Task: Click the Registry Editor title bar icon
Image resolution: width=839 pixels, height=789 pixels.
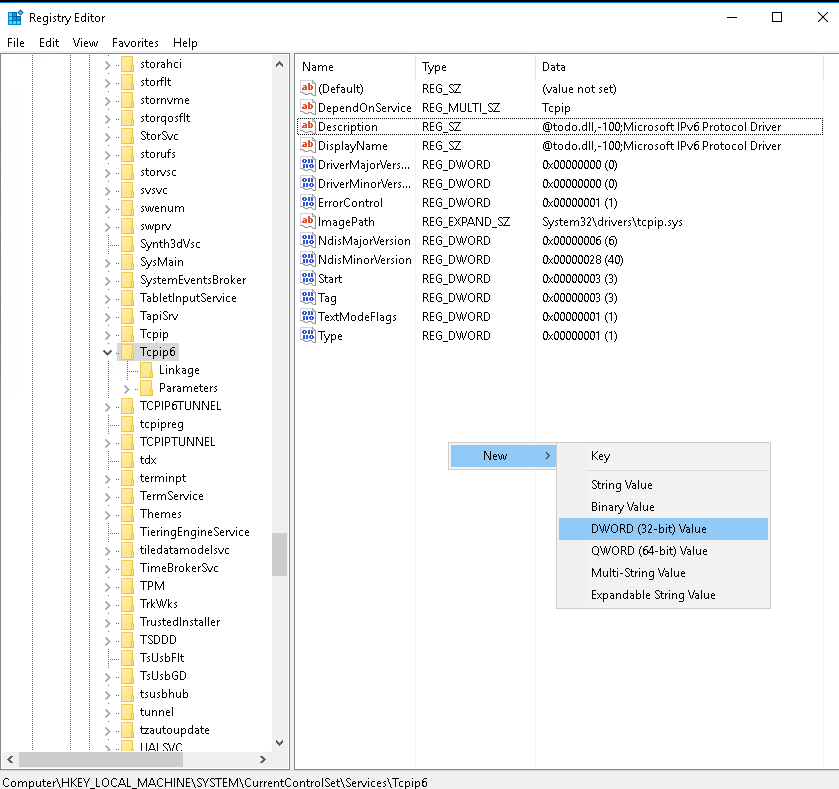Action: [x=15, y=17]
